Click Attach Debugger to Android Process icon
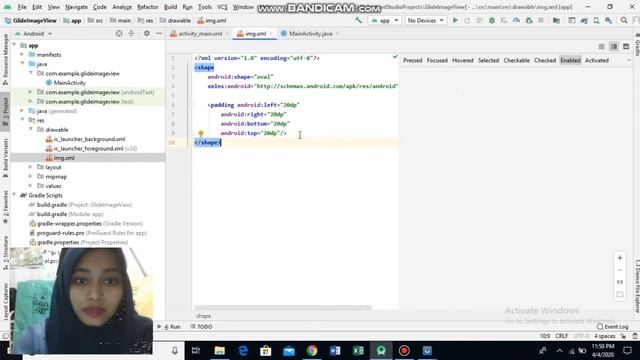The width and height of the screenshot is (640, 360). (x=529, y=20)
